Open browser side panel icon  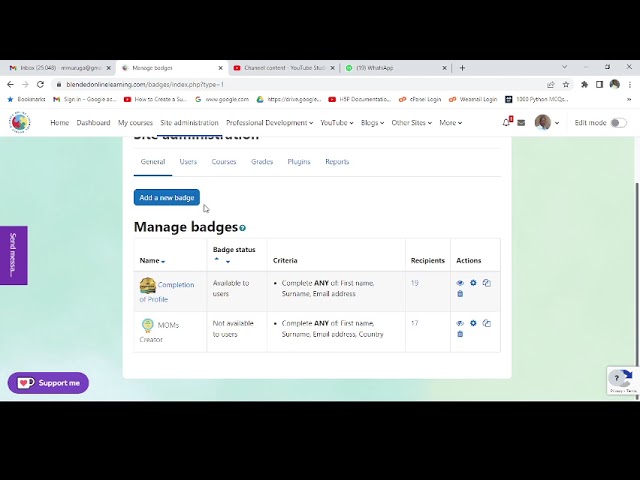599,84
